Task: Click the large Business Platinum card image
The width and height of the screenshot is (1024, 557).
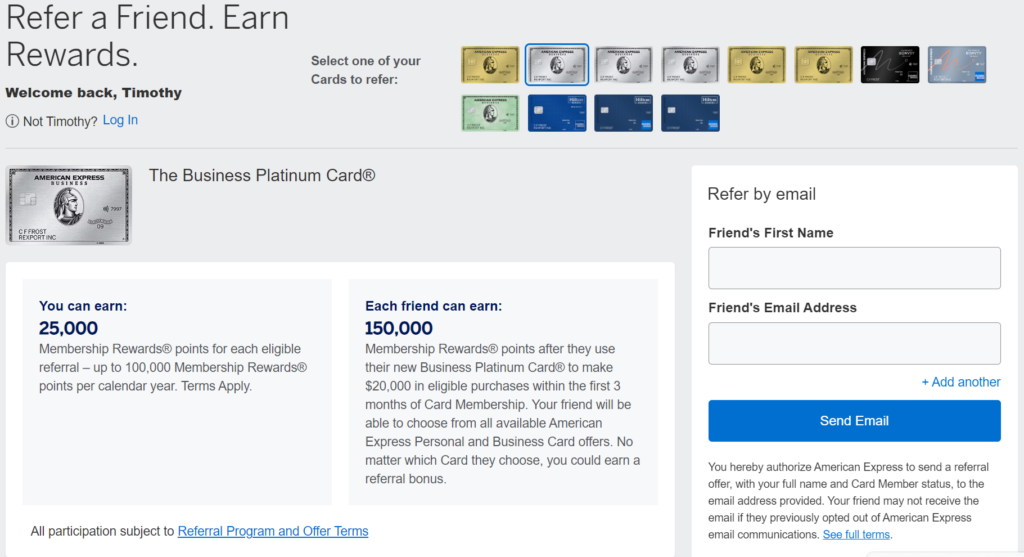Action: coord(69,205)
